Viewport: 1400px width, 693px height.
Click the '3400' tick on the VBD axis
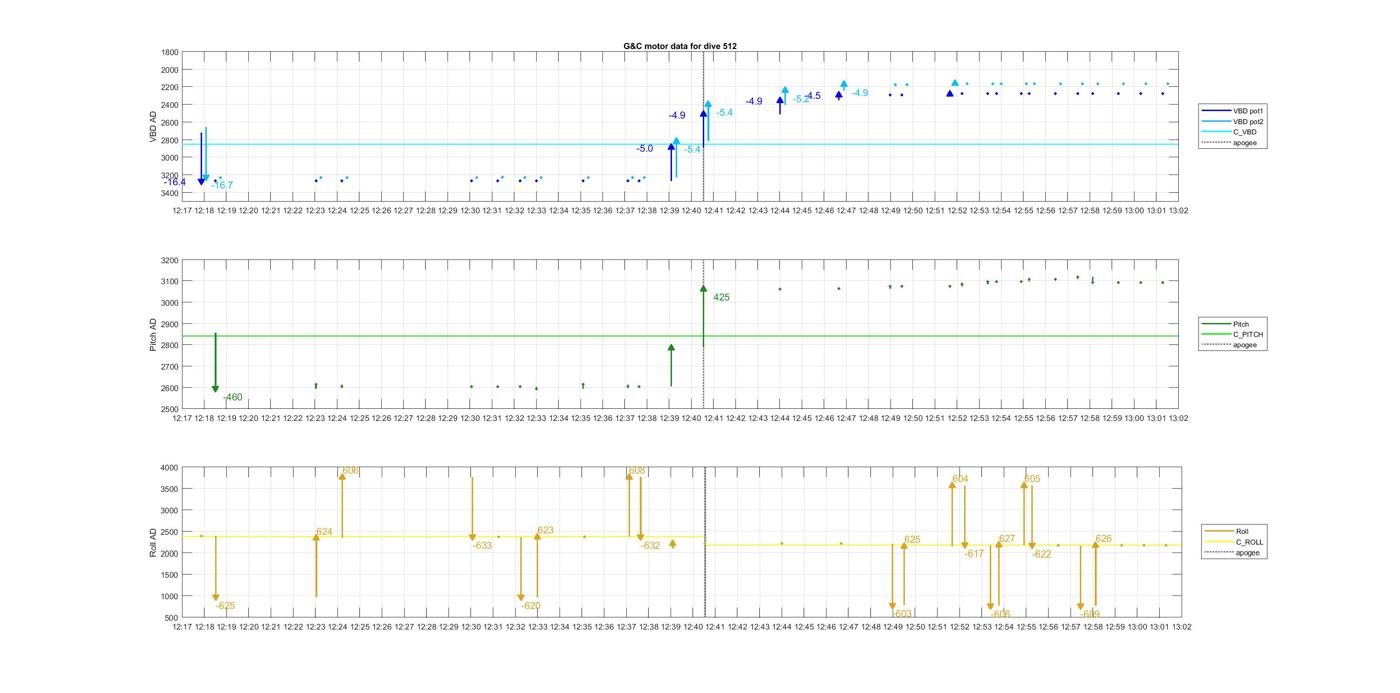[x=170, y=192]
